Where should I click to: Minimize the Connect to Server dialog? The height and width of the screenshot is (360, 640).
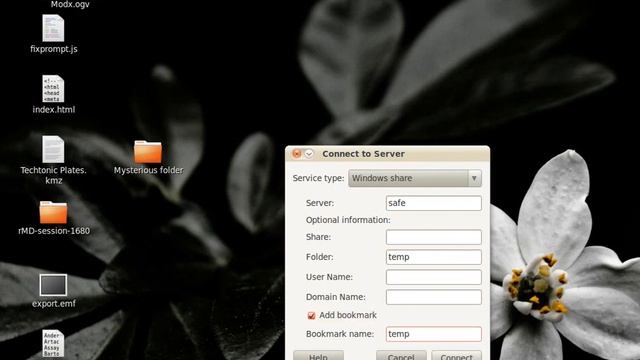[x=309, y=153]
